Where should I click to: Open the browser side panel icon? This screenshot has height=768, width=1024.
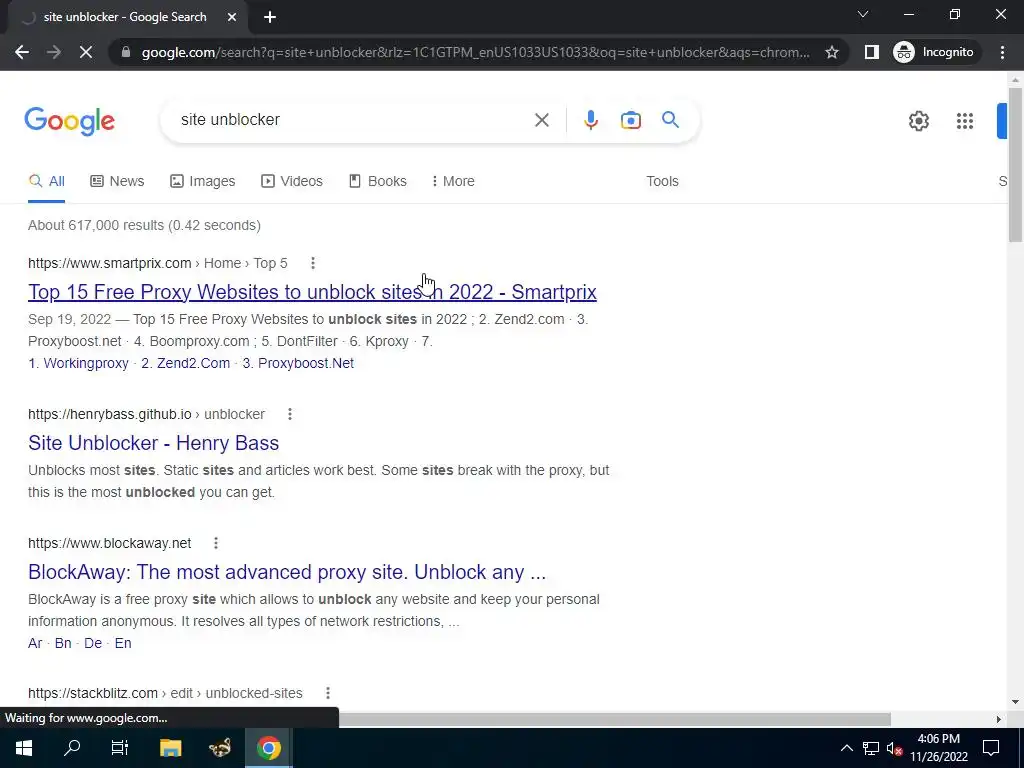pos(871,52)
